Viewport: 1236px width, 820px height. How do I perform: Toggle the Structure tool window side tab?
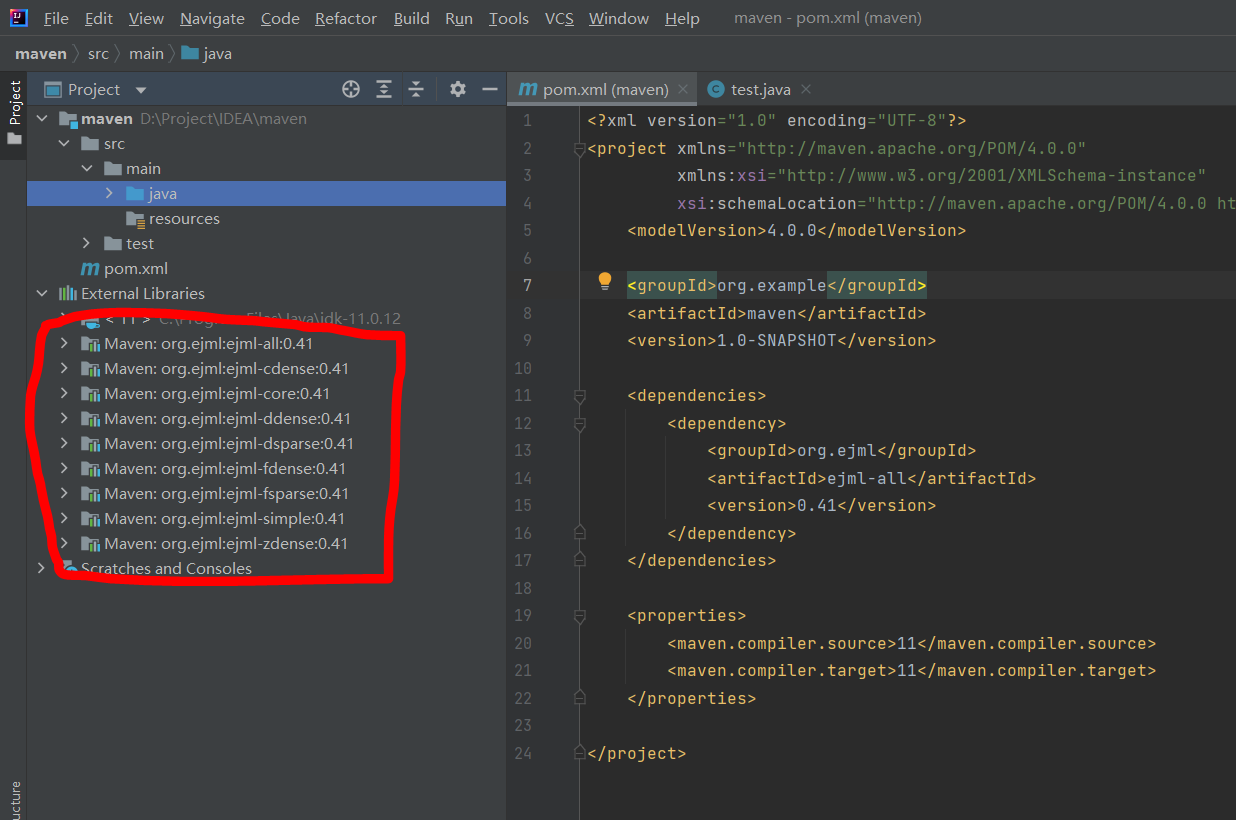coord(14,800)
